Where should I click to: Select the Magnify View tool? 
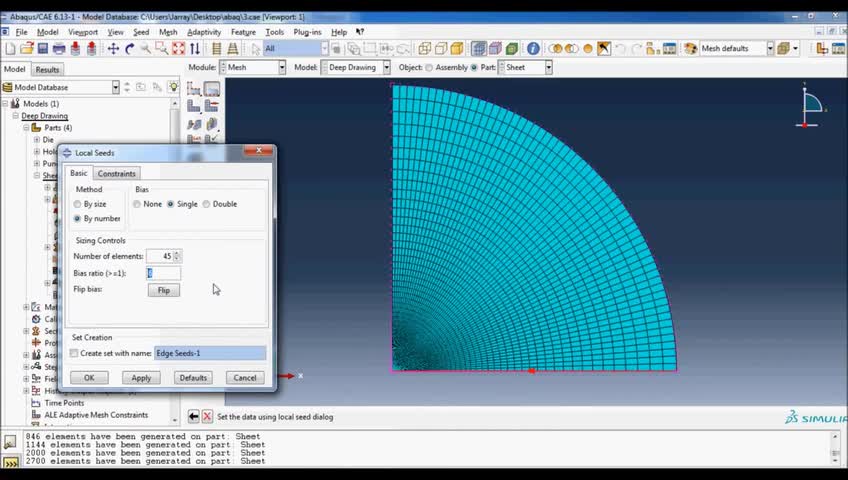[x=145, y=49]
